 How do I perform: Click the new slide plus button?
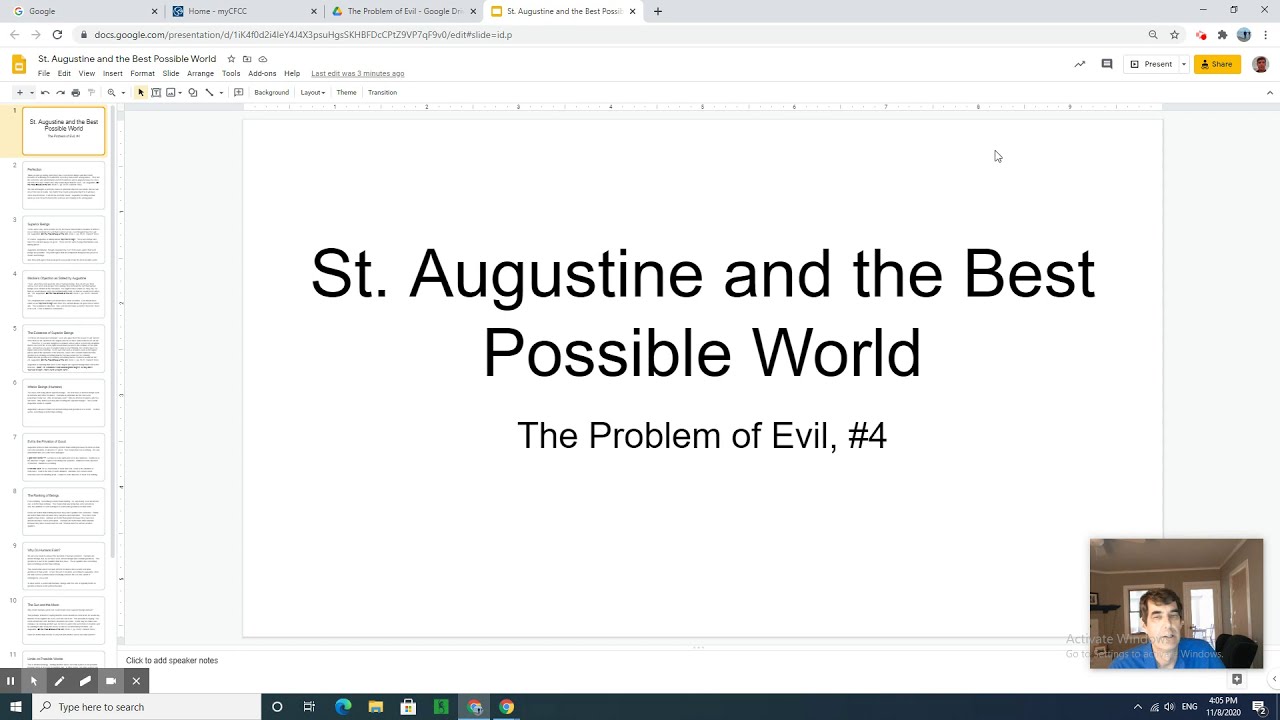19,92
